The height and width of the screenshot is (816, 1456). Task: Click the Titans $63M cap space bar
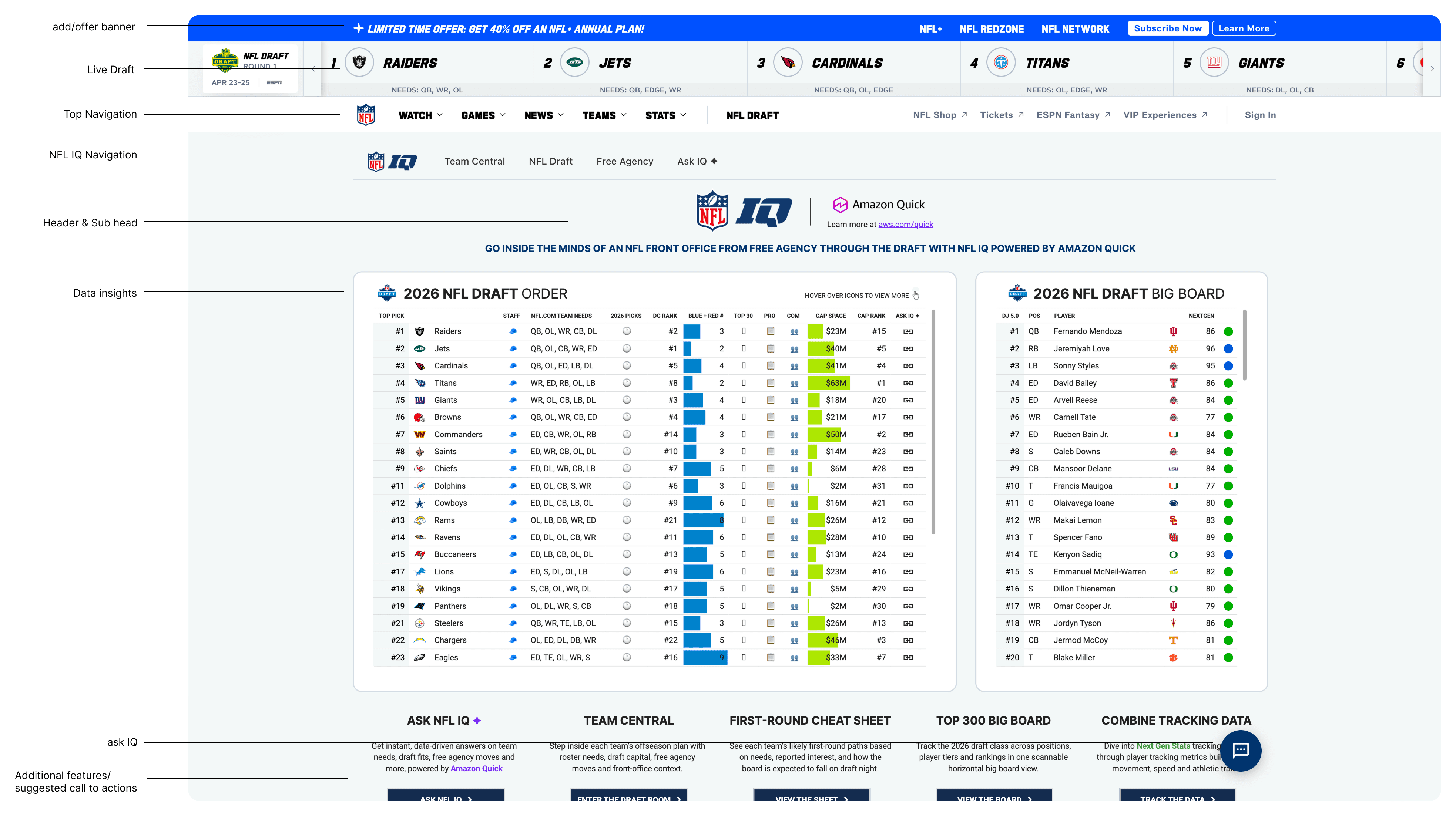pyautogui.click(x=828, y=383)
